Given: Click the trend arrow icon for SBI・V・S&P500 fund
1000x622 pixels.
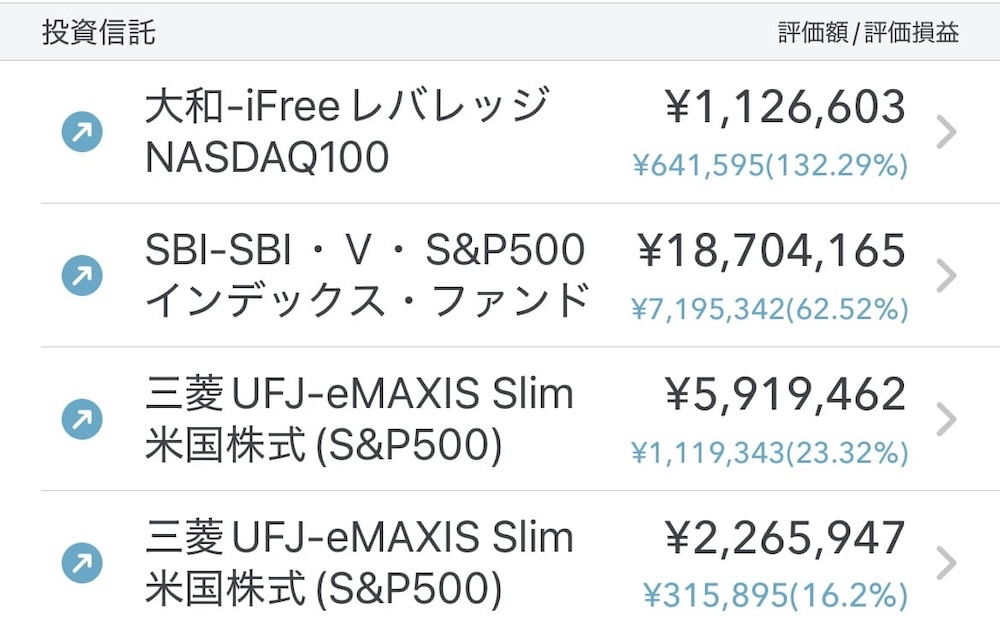Looking at the screenshot, I should point(82,276).
